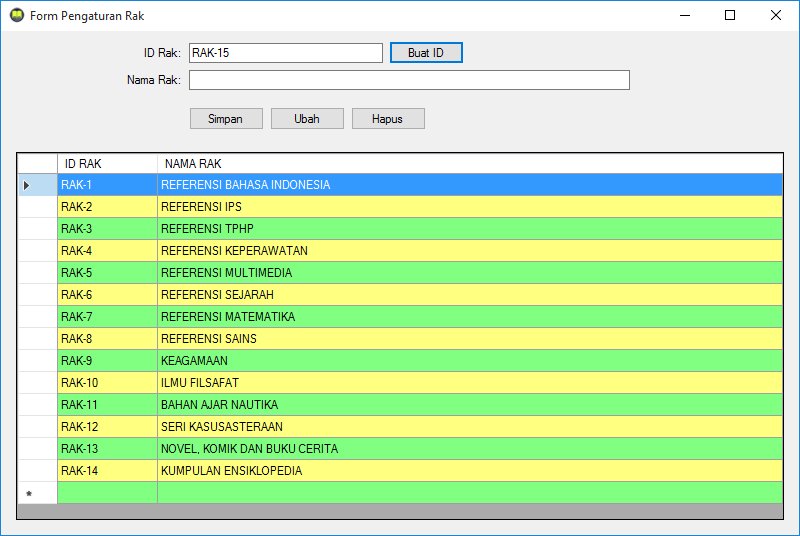Open the form's title bar app icon

(x=15, y=15)
